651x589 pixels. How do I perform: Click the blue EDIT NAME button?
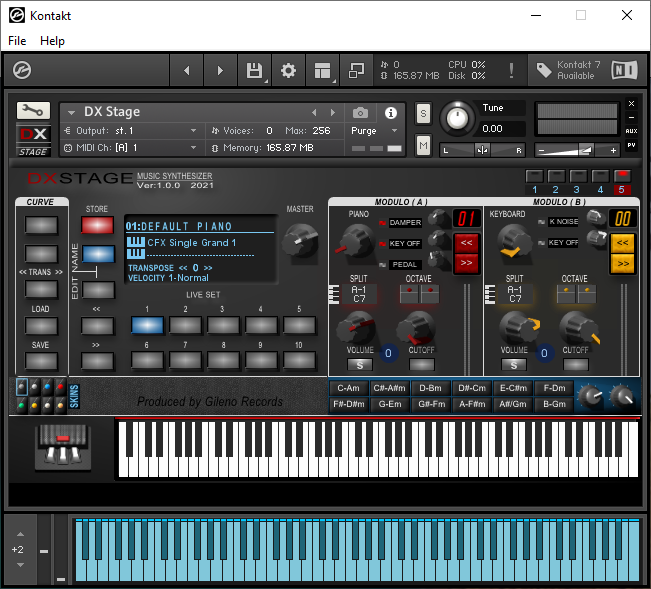[98, 254]
